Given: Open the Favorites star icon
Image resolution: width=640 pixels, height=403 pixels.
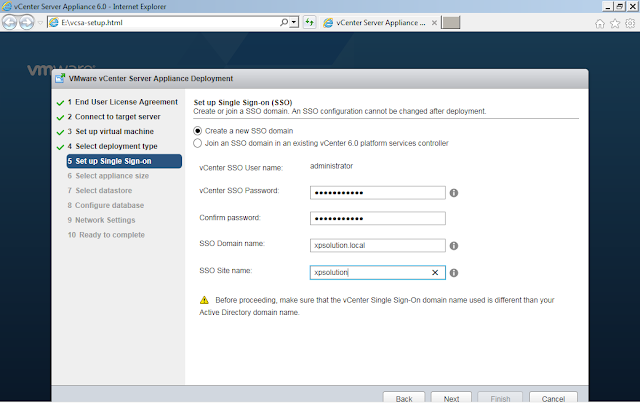Looking at the screenshot, I should coord(615,24).
